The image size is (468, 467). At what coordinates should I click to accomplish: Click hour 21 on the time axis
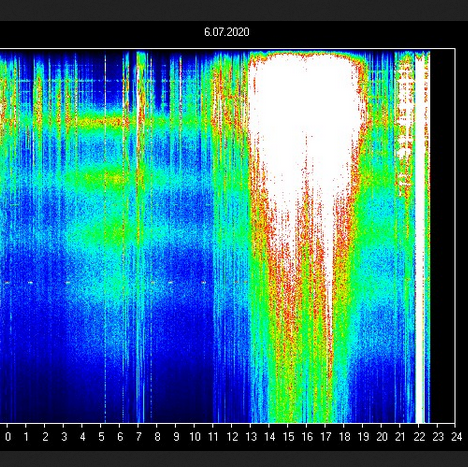coord(400,436)
